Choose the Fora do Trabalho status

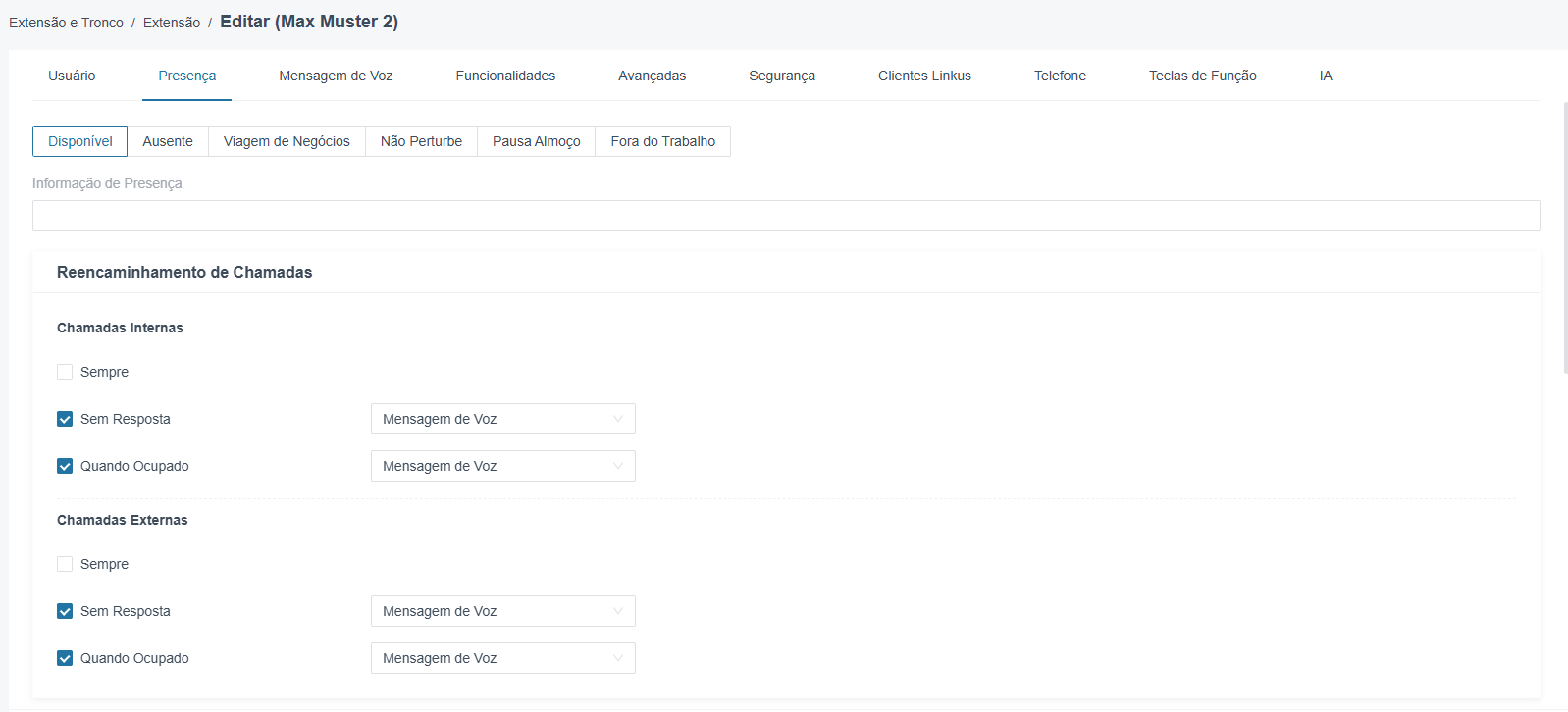pos(663,141)
